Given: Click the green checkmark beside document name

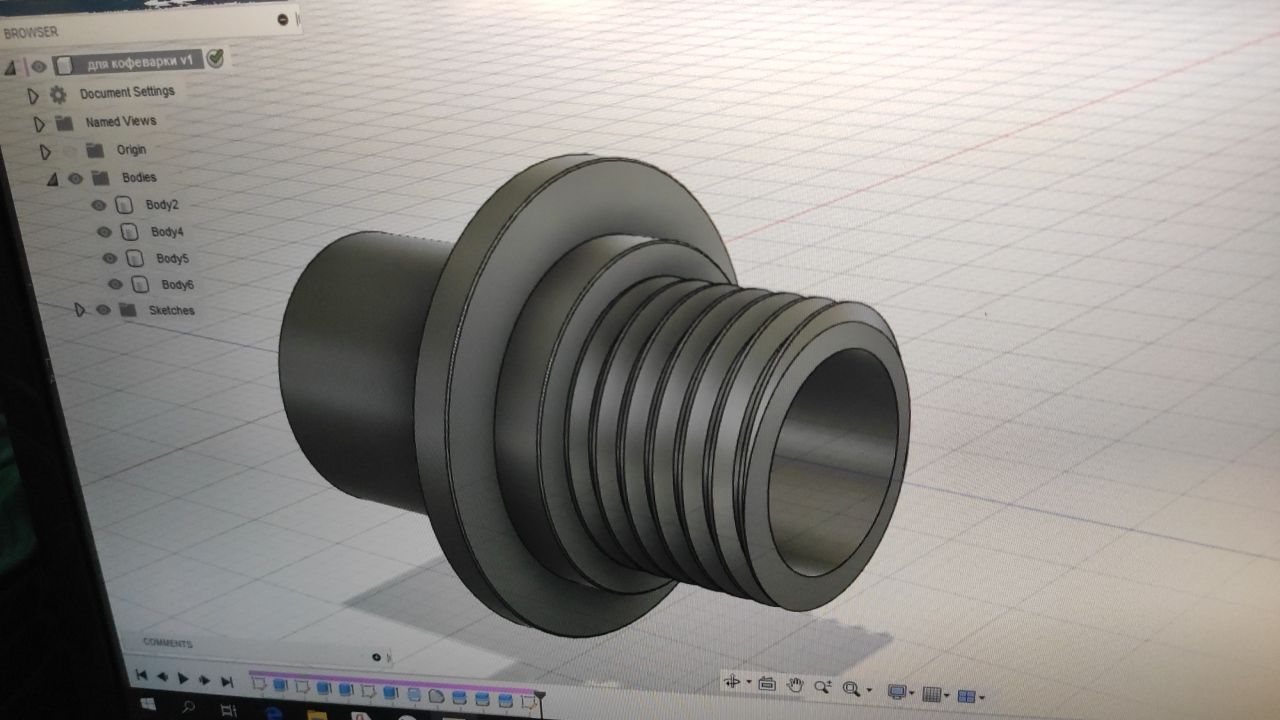Looking at the screenshot, I should [x=215, y=58].
